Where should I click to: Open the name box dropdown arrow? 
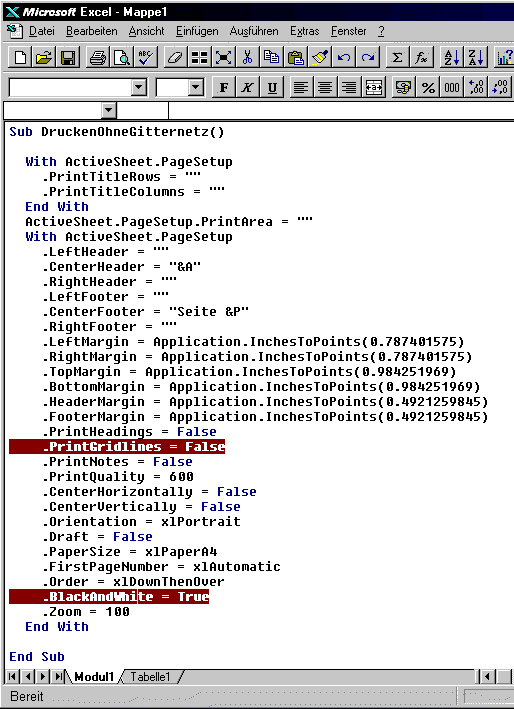108,110
